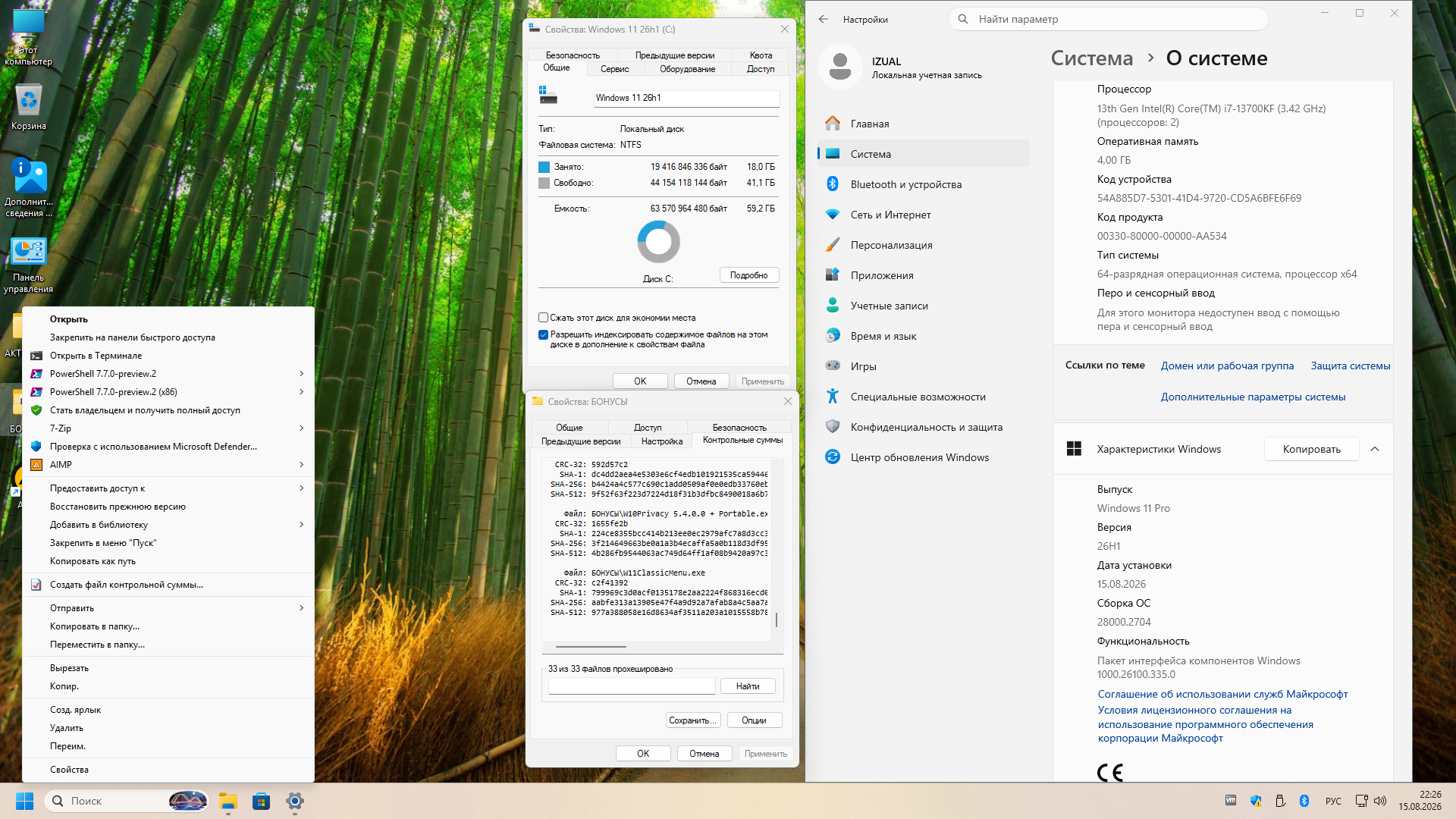This screenshot has height=819, width=1456.
Task: Click the Bluetooth icon in system tray
Action: pos(1304,801)
